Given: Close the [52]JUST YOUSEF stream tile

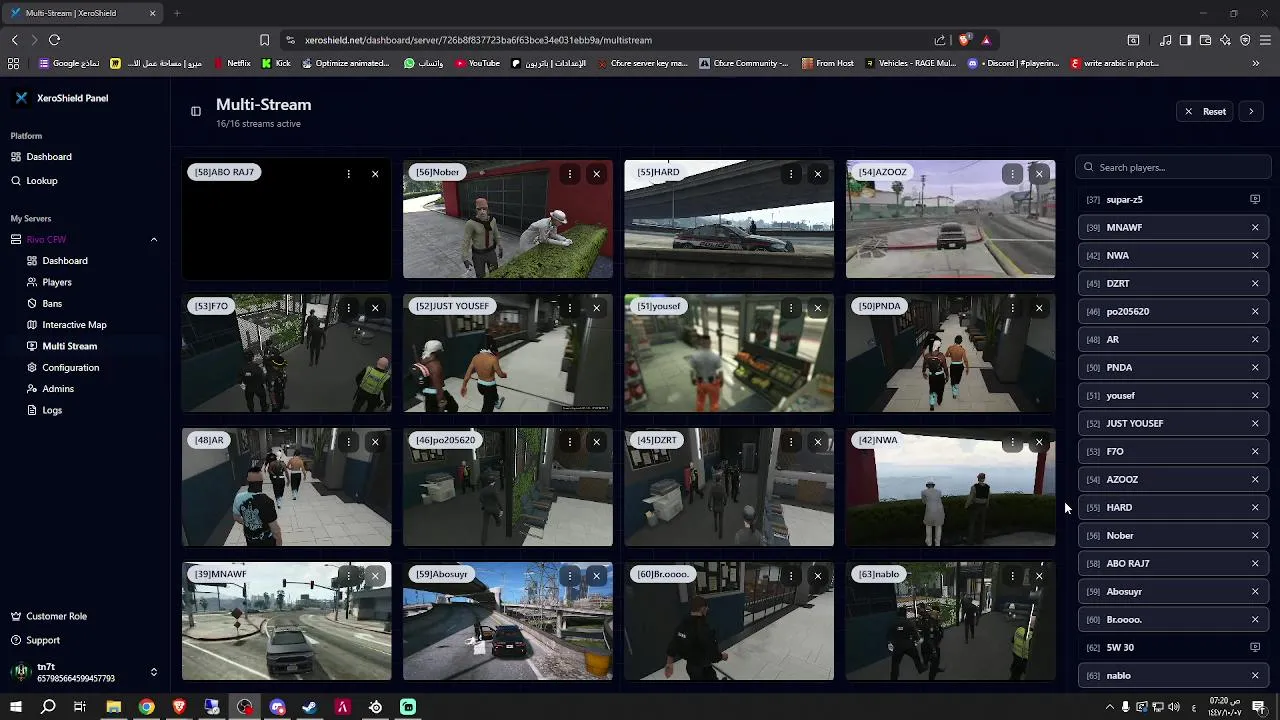Looking at the screenshot, I should pyautogui.click(x=596, y=308).
